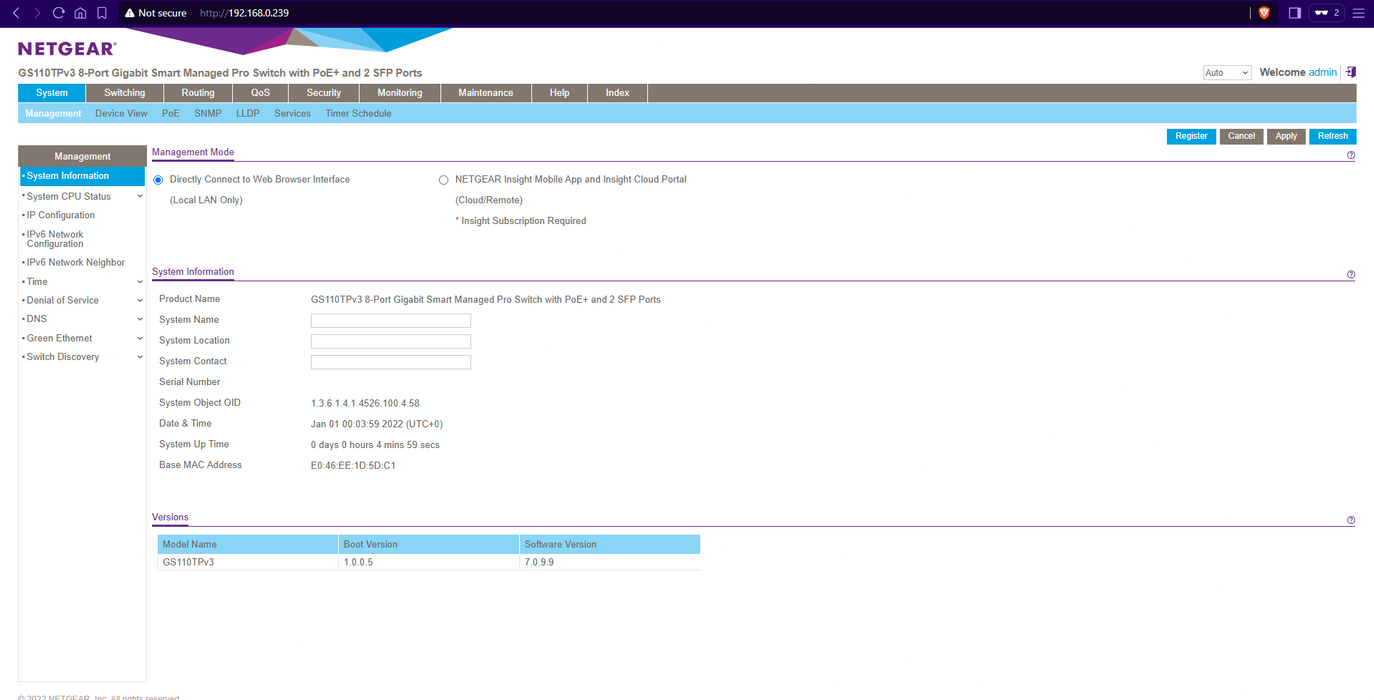The height and width of the screenshot is (700, 1374).
Task: Select System Information in the sidebar
Action: click(x=82, y=176)
